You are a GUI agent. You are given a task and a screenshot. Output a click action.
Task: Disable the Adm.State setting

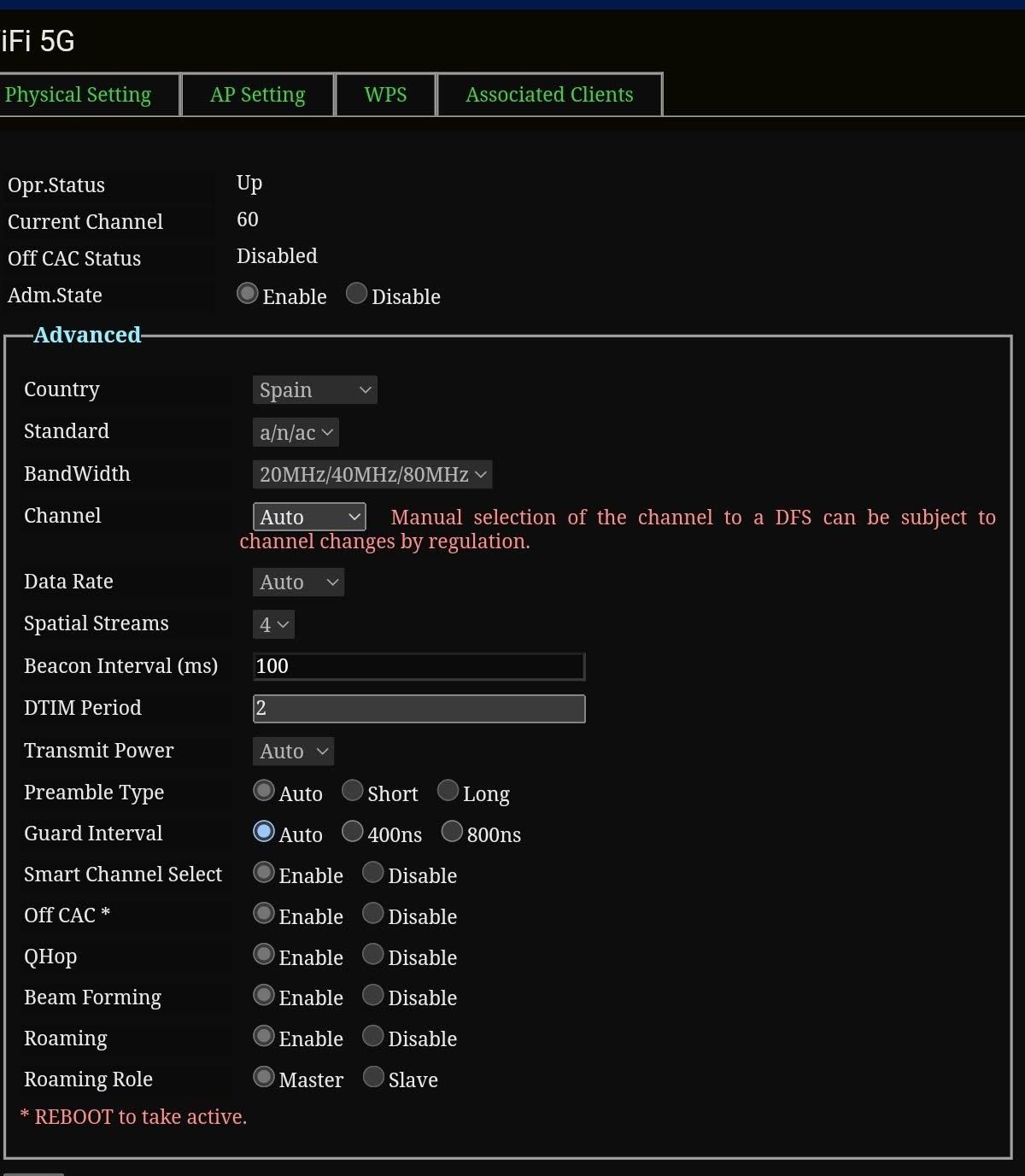pos(356,293)
